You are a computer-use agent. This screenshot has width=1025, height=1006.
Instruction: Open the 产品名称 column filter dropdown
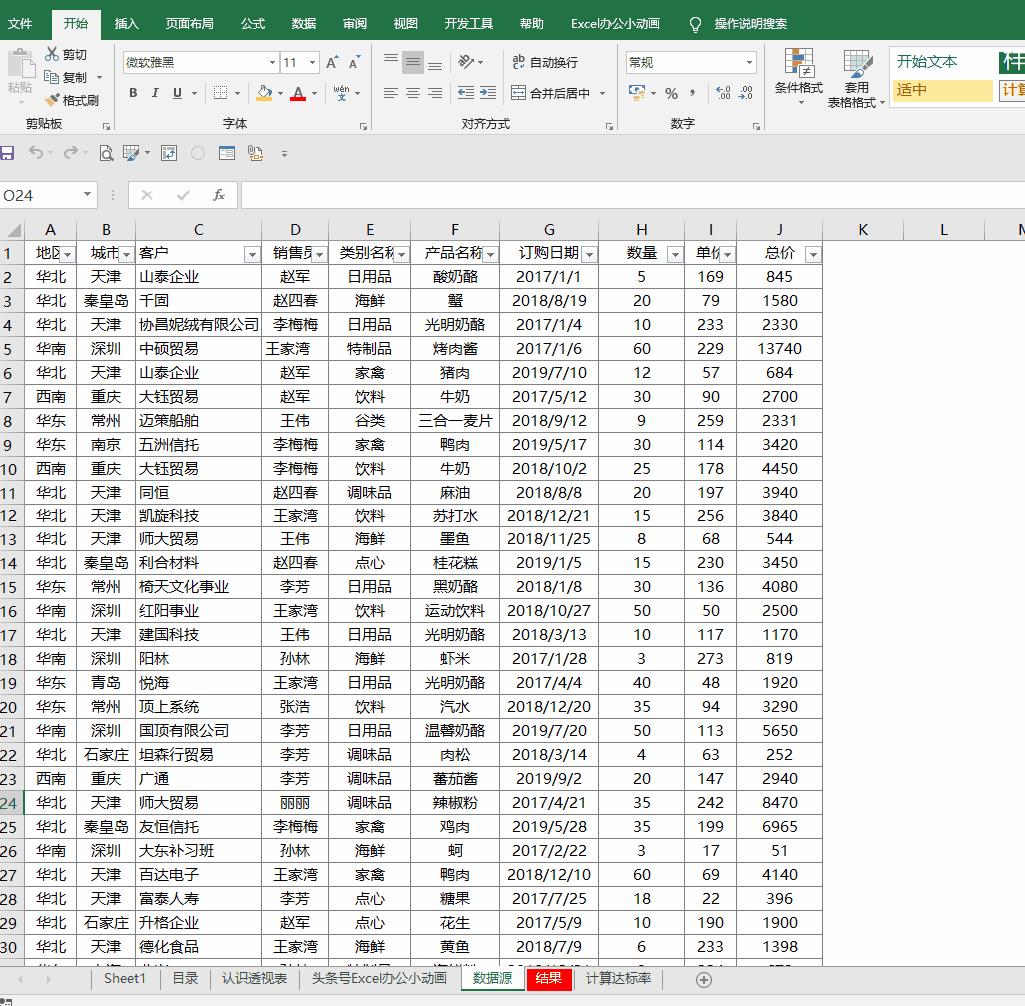tap(490, 254)
